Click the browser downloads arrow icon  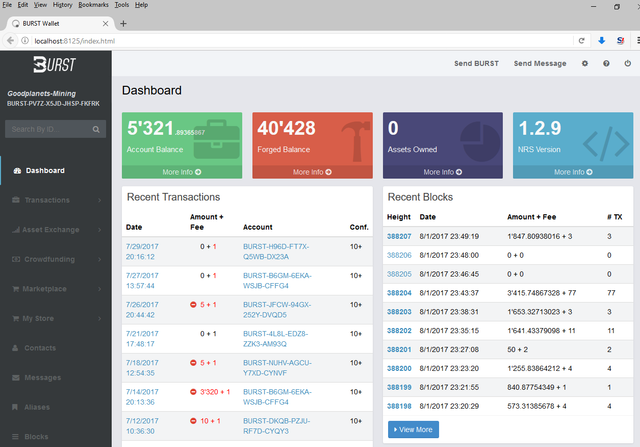(x=602, y=40)
